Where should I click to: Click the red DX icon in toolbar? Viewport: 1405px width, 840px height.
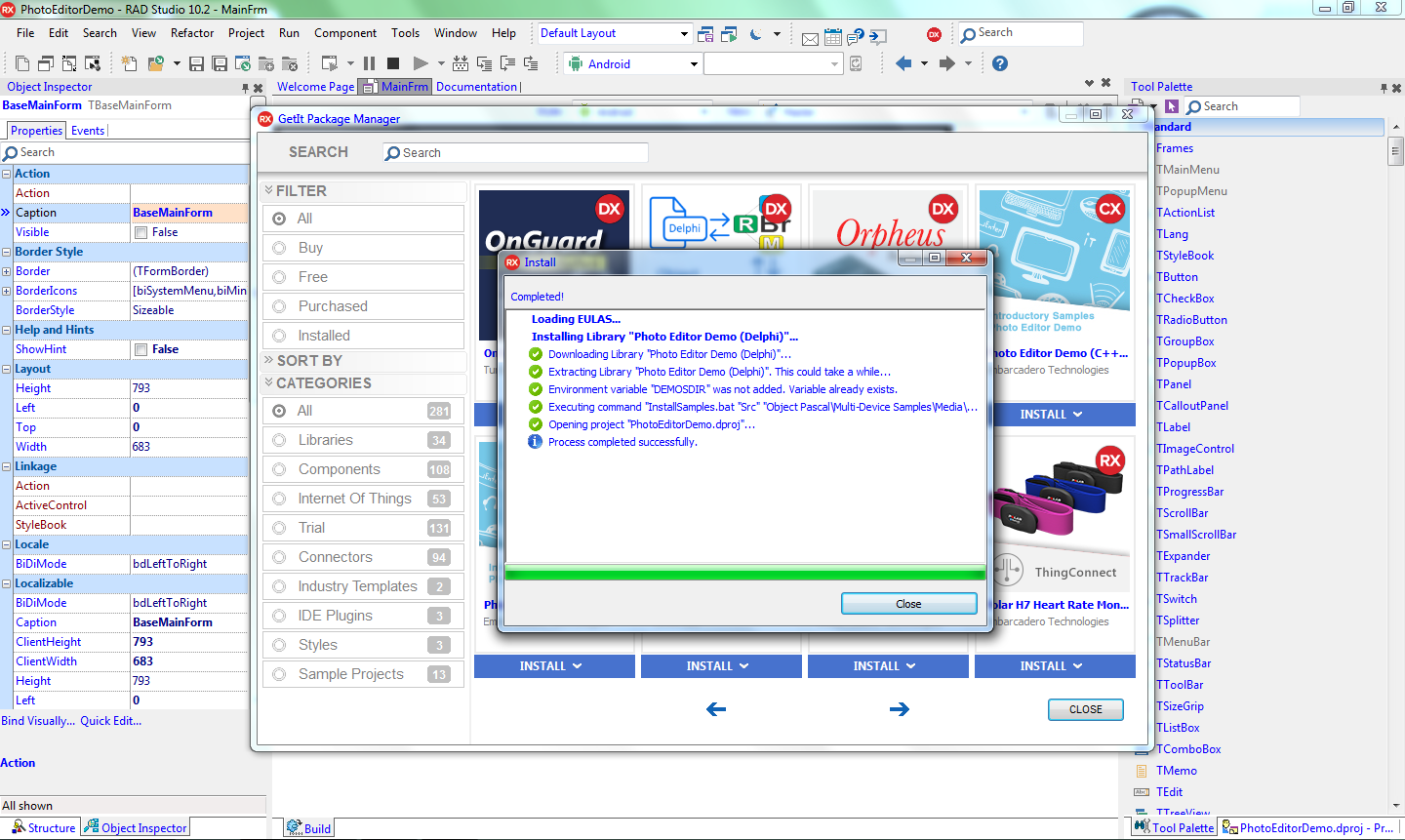point(934,34)
